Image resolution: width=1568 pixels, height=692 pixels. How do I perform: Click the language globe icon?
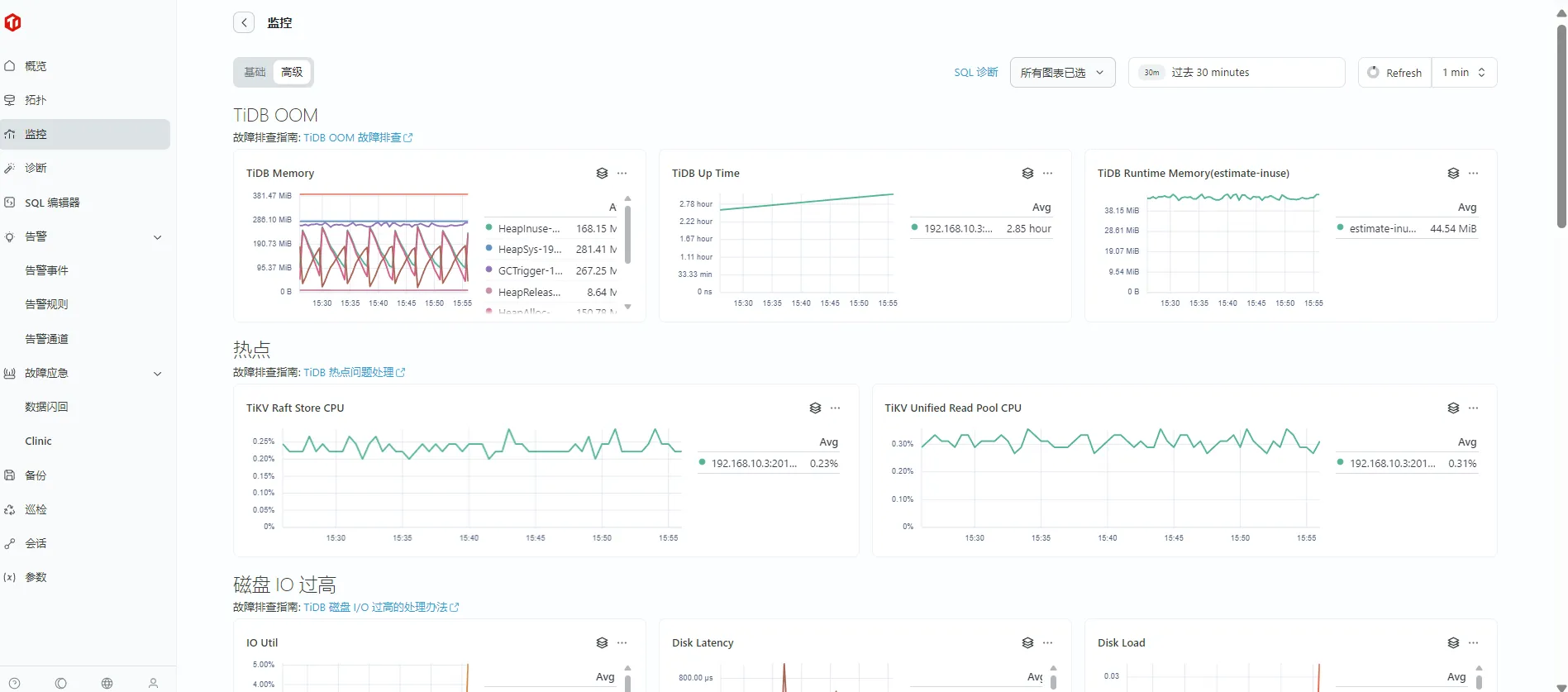coord(107,683)
